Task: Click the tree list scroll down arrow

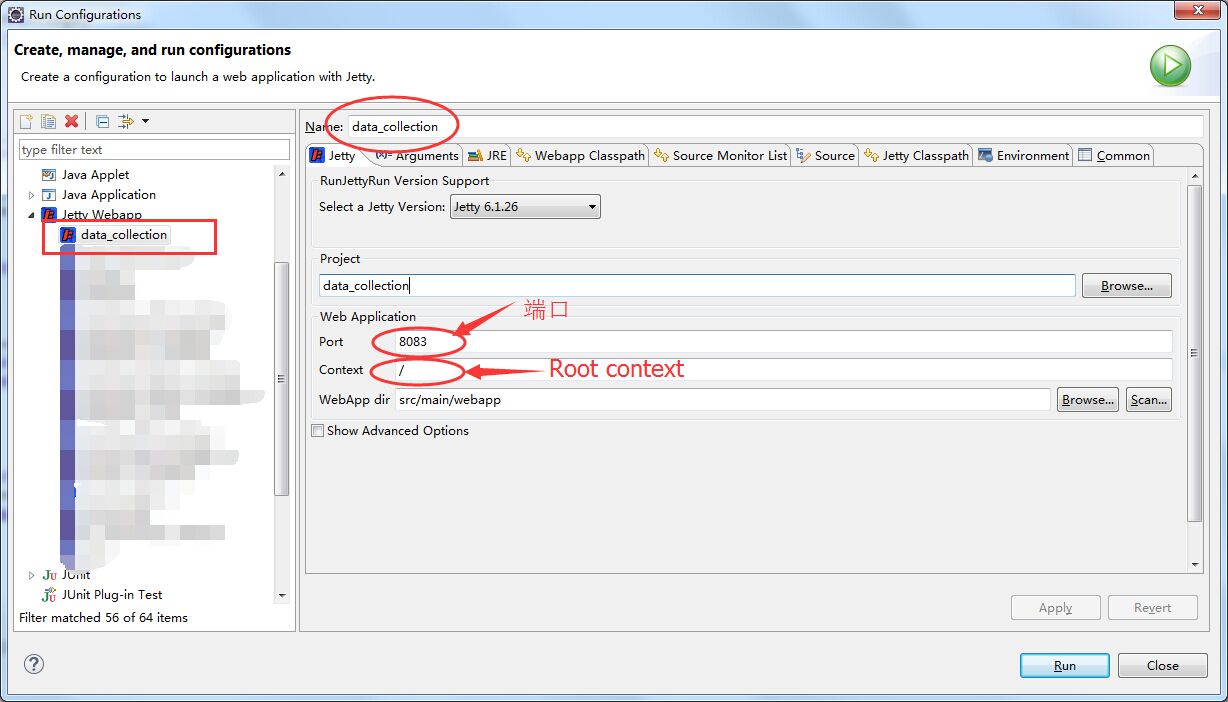Action: tap(282, 596)
